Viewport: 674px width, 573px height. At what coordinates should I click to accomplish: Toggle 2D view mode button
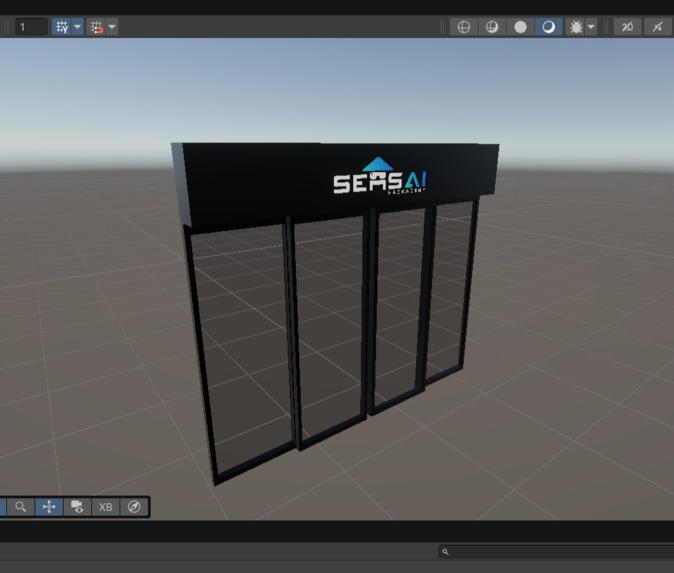click(627, 27)
